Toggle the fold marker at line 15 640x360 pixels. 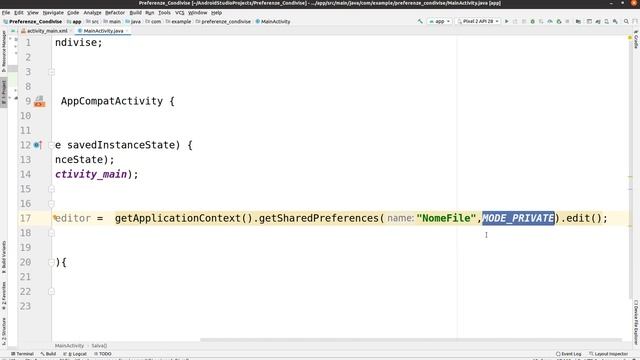(51, 189)
